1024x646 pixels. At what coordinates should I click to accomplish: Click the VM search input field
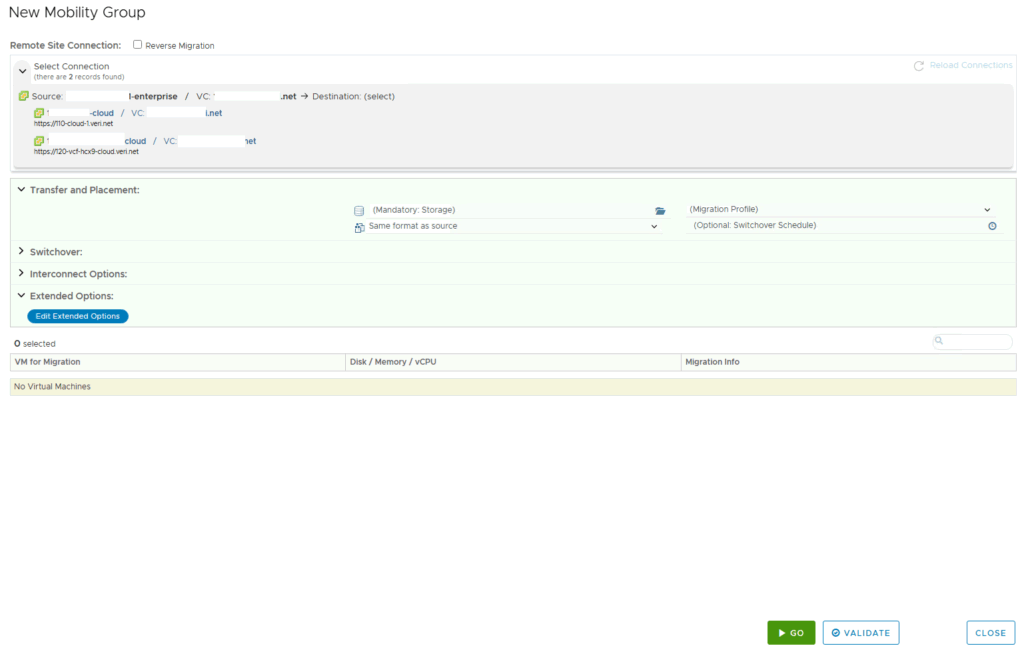pos(977,342)
